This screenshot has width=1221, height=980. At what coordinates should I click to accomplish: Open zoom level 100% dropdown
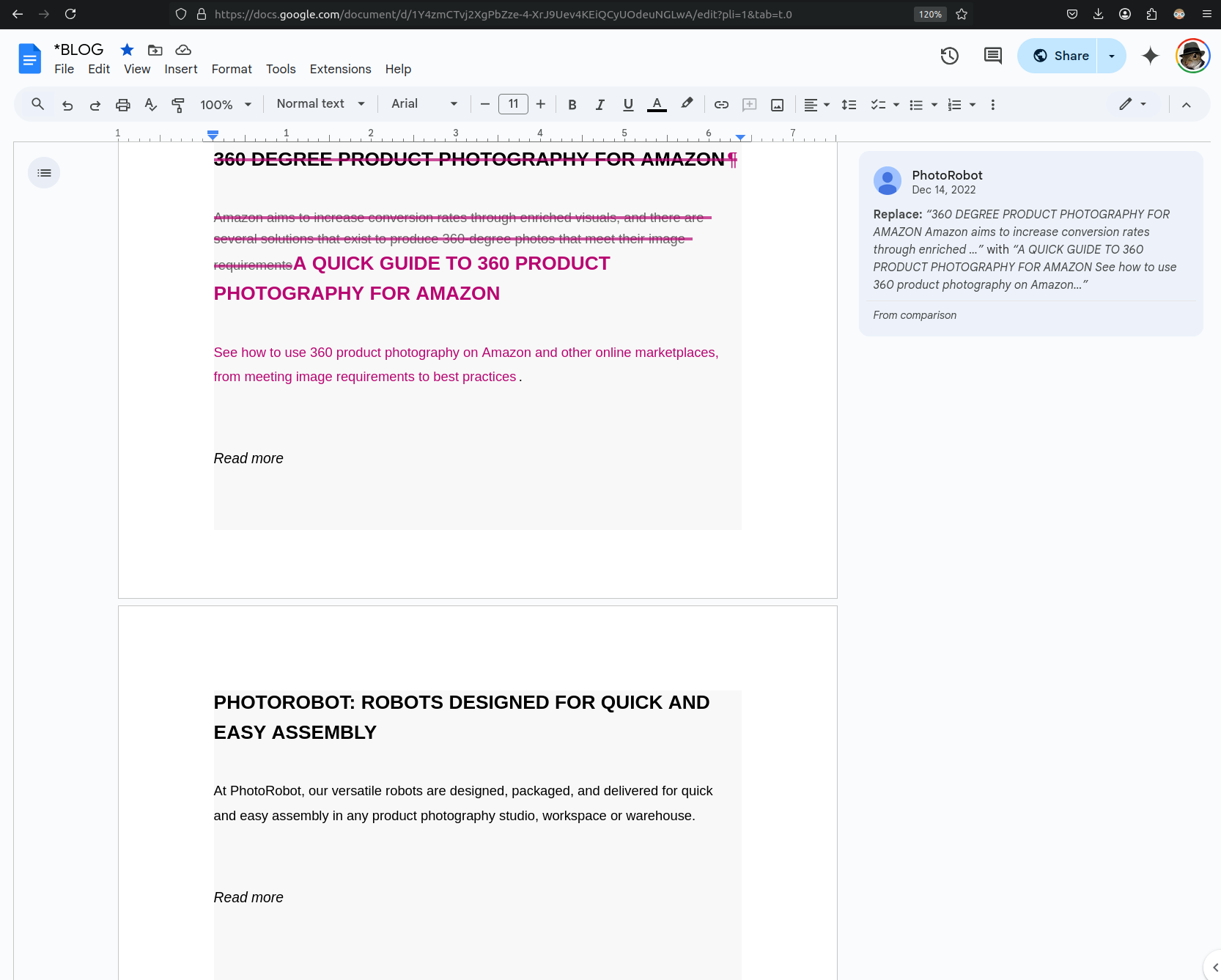226,105
